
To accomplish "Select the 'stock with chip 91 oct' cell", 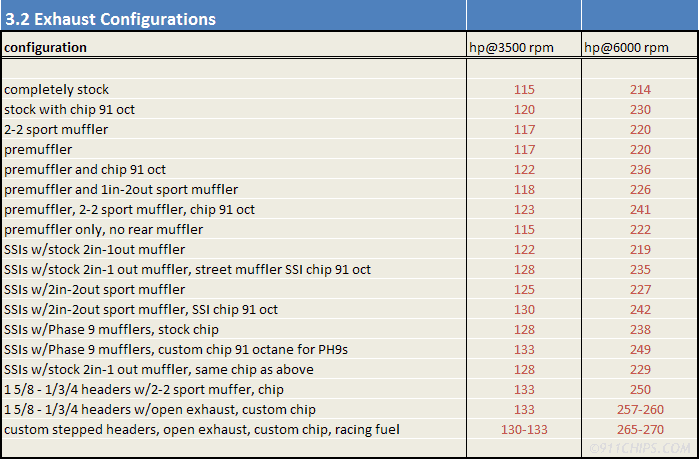I will 69,109.
